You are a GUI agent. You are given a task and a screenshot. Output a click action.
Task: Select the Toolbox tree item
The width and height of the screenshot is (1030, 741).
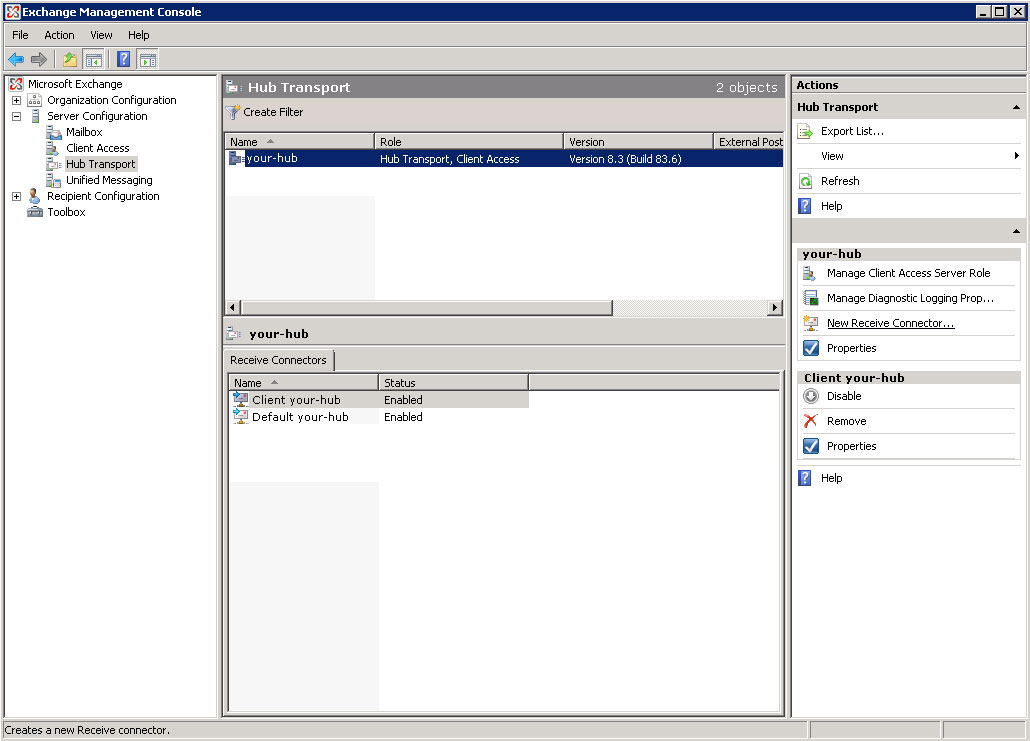pos(66,212)
